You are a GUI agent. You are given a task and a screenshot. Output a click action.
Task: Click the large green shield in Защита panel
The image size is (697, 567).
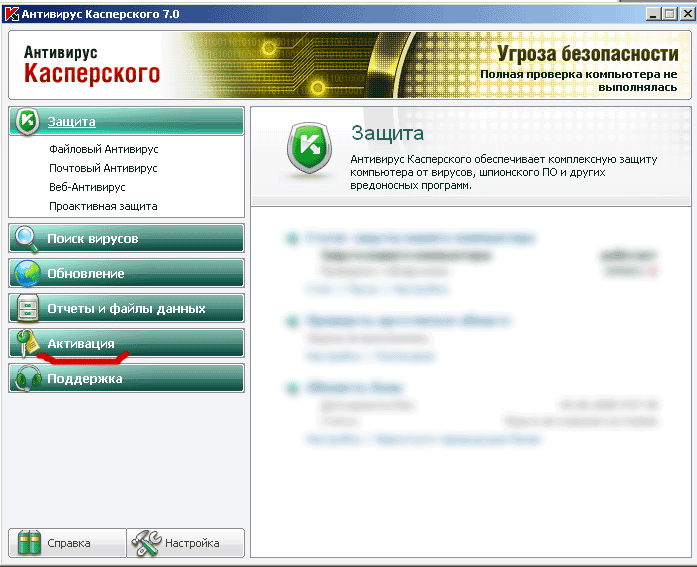309,149
